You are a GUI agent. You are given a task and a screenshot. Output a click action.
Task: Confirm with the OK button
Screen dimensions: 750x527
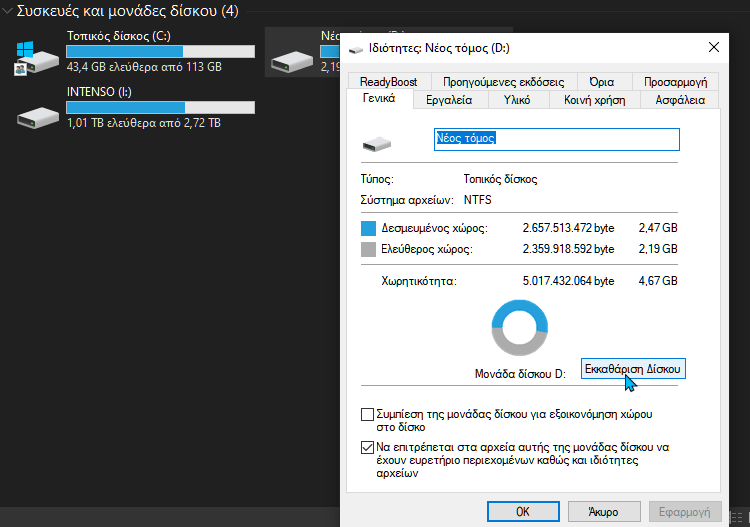[523, 512]
